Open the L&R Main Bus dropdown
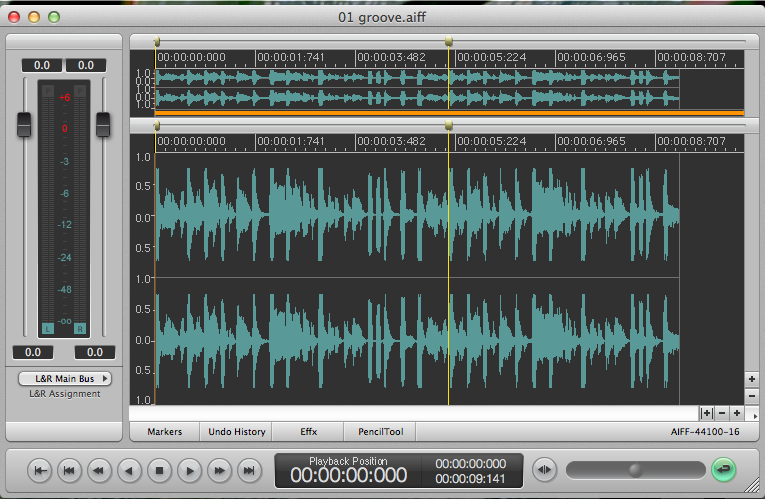 65,379
